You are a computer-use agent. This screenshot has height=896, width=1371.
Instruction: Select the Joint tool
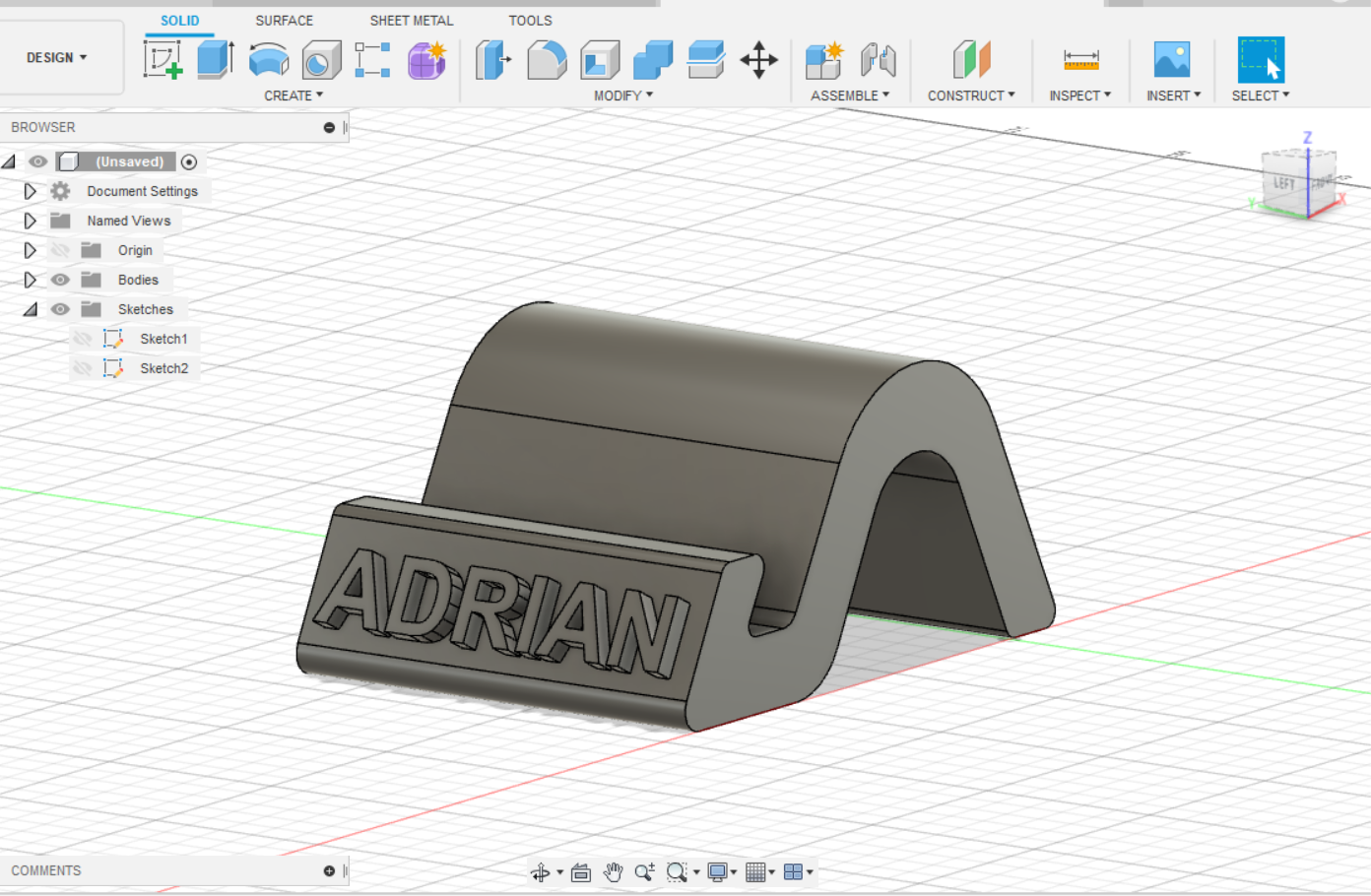878,60
